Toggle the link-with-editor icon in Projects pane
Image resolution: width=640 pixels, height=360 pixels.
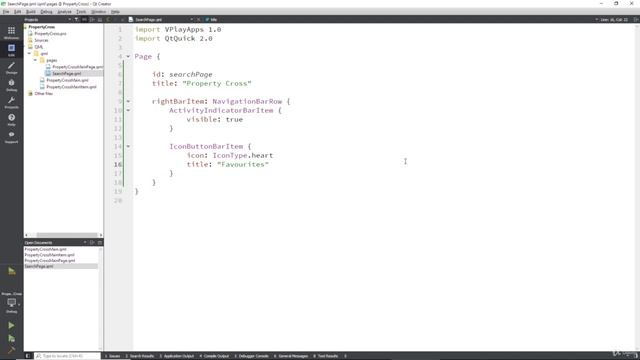tap(84, 19)
